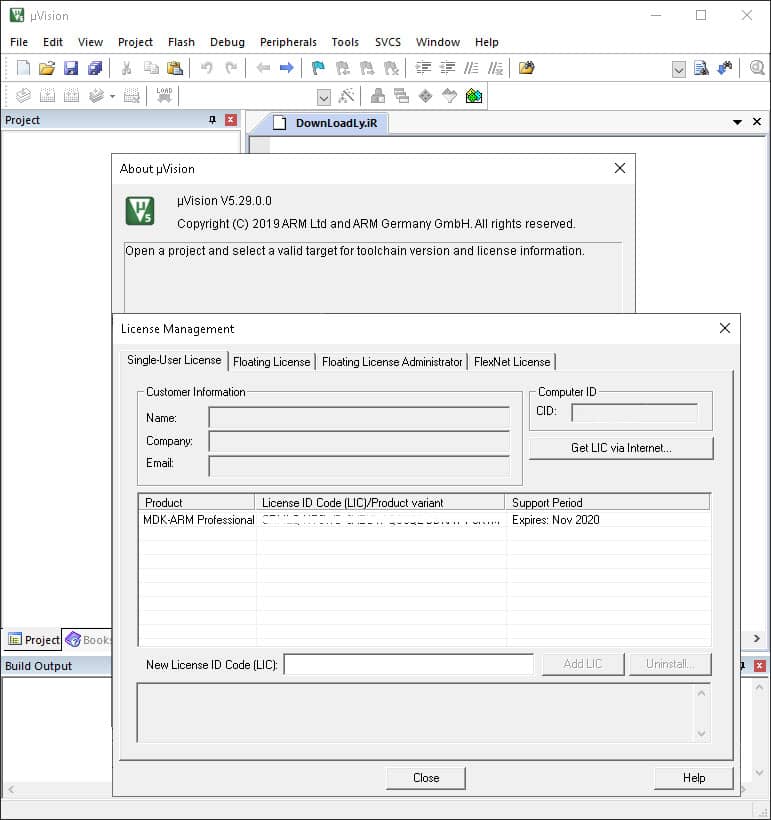Switch to the Floating License tab
The height and width of the screenshot is (820, 771).
[272, 362]
